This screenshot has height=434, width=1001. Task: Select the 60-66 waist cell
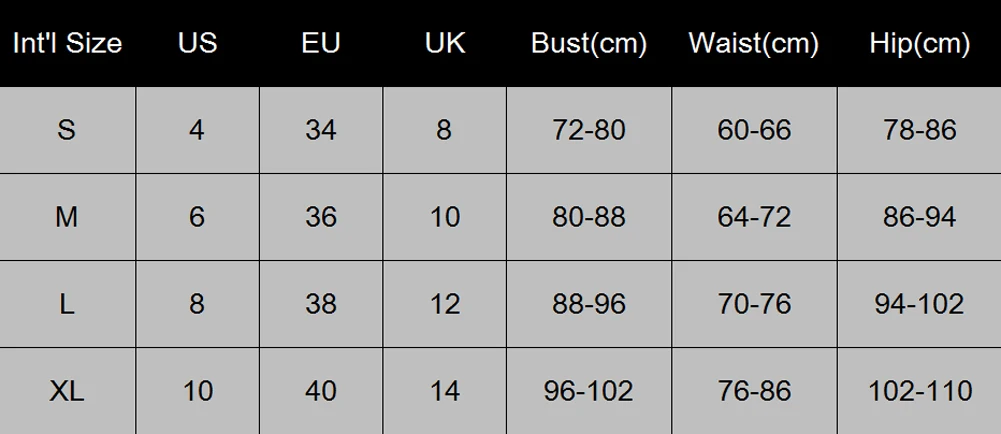click(x=754, y=130)
